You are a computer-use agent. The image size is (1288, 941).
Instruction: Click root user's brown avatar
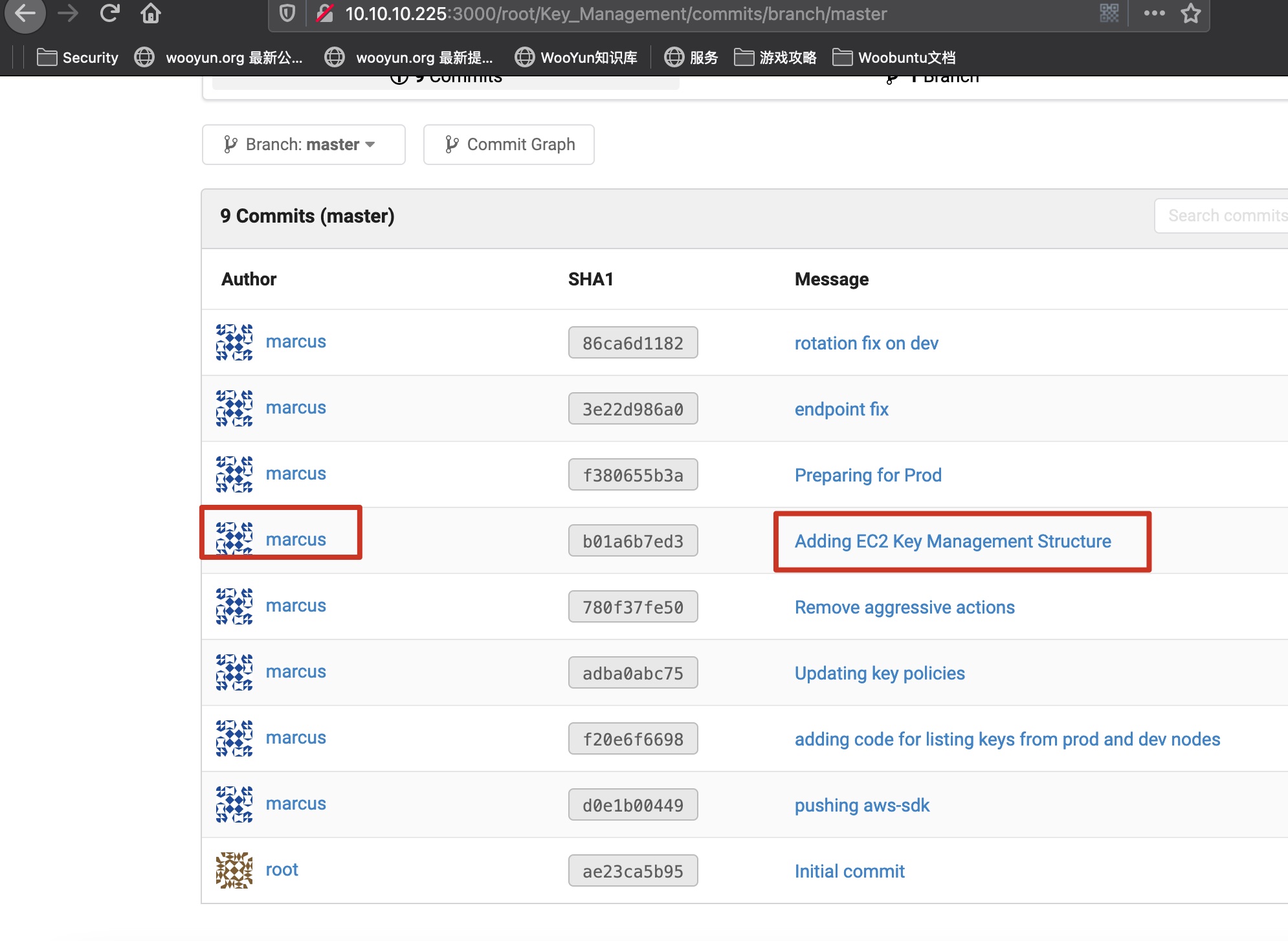click(x=234, y=870)
